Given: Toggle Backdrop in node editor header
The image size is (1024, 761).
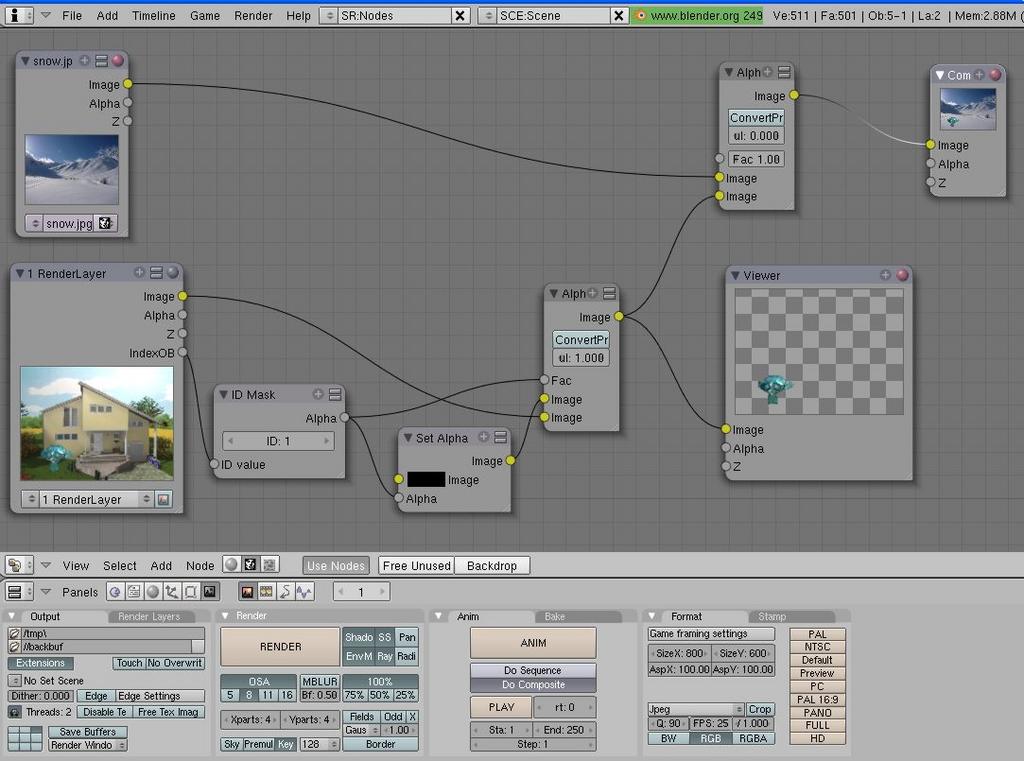Looking at the screenshot, I should pyautogui.click(x=492, y=566).
